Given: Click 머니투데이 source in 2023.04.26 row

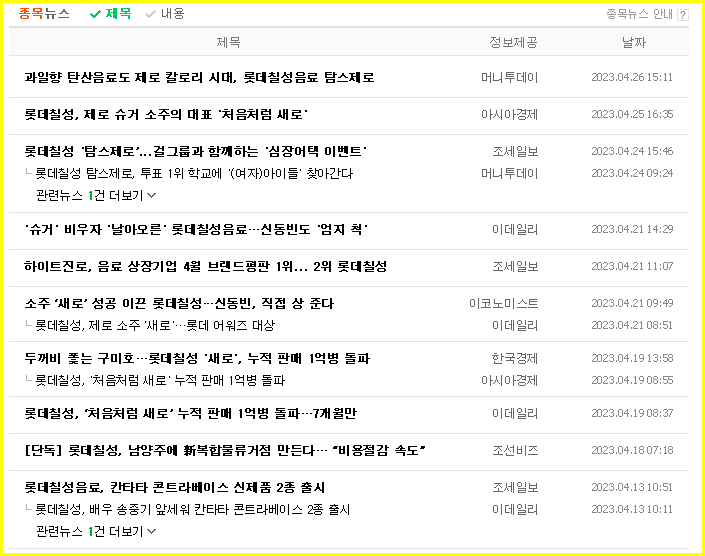Looking at the screenshot, I should [x=509, y=77].
